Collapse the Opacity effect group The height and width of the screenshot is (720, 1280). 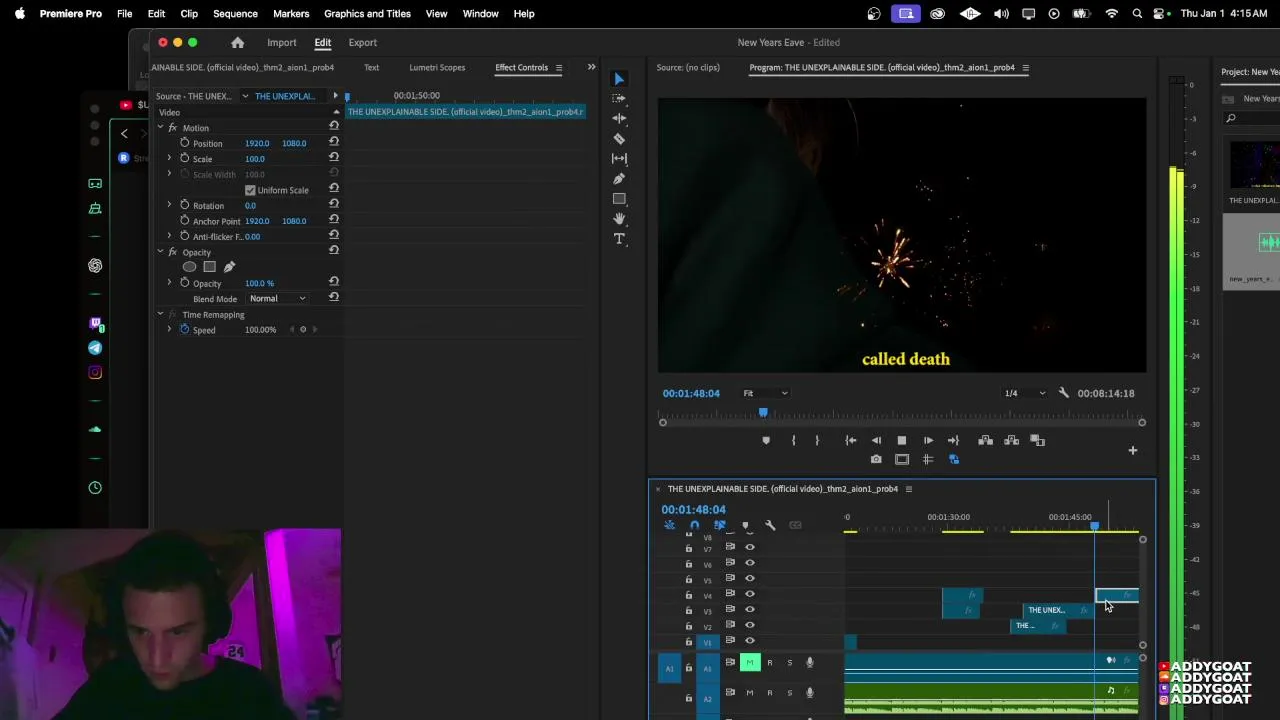coord(160,252)
